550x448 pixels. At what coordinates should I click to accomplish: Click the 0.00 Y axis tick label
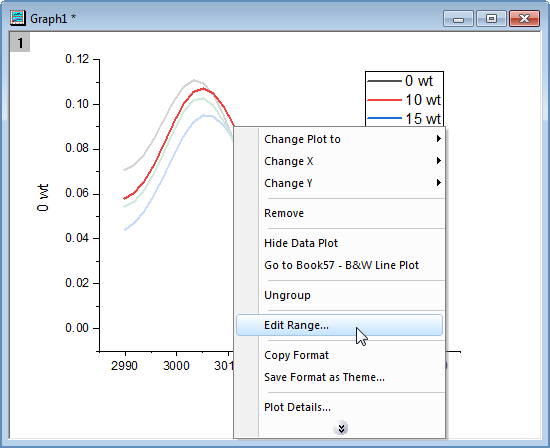coord(77,328)
